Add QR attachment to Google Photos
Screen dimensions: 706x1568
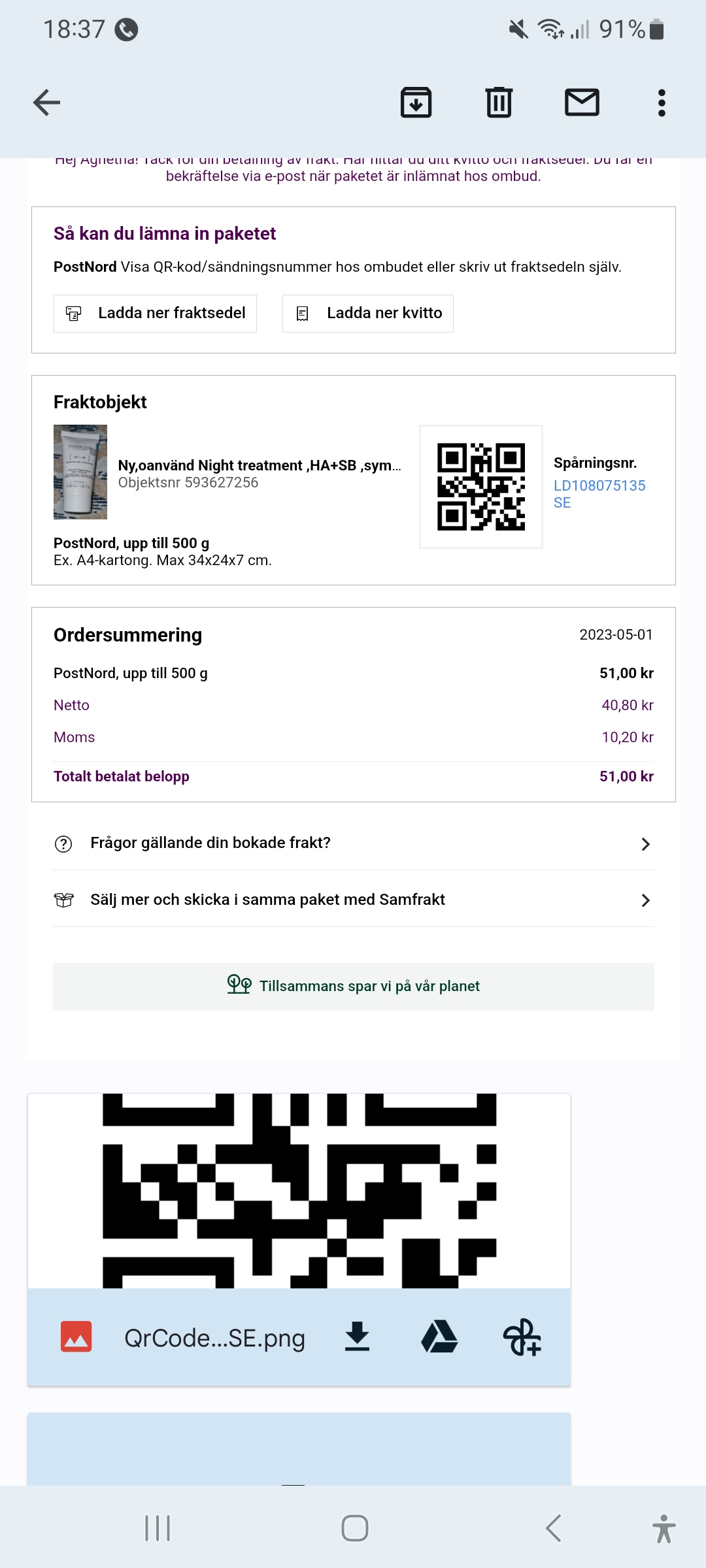point(522,1337)
